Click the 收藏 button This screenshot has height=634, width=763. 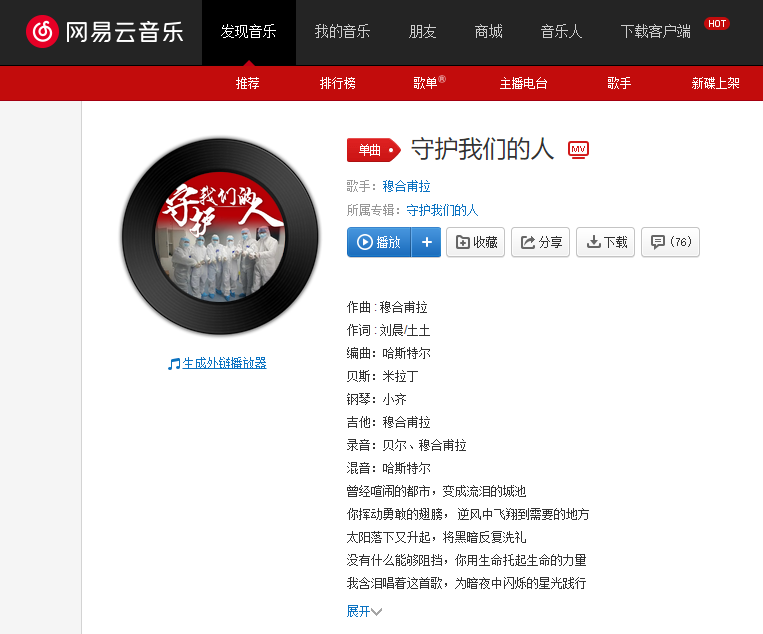[475, 242]
